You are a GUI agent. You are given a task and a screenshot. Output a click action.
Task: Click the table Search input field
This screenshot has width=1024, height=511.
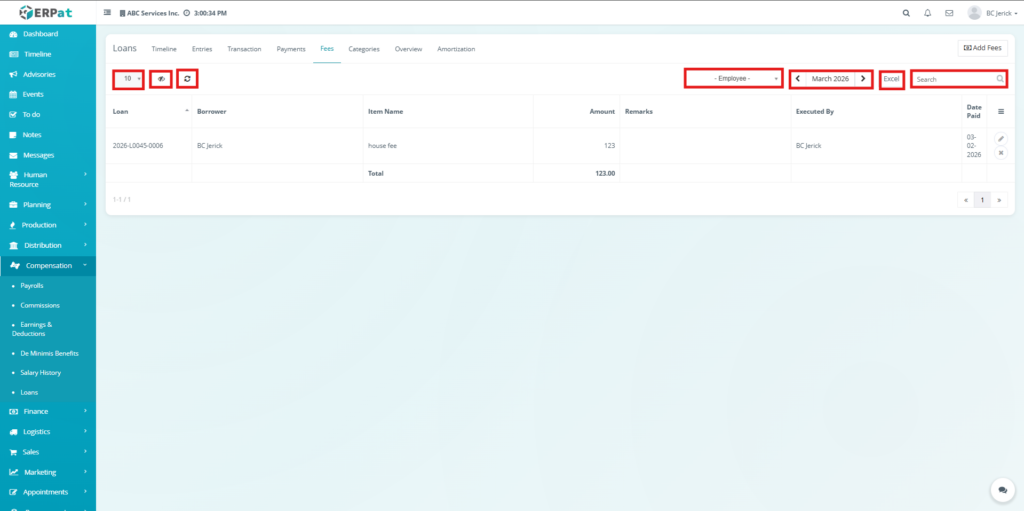point(953,78)
